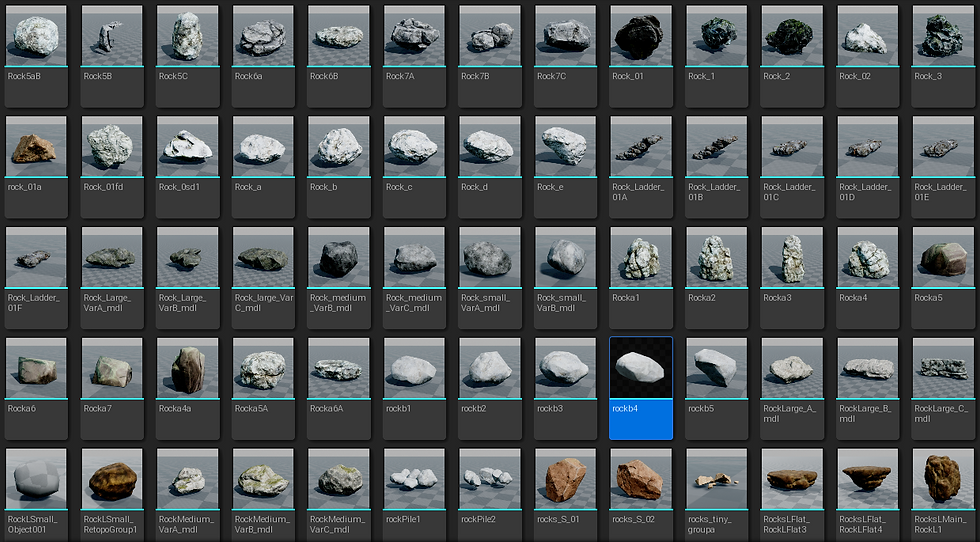
Task: Click the Rock_d rock asset
Action: click(x=490, y=167)
